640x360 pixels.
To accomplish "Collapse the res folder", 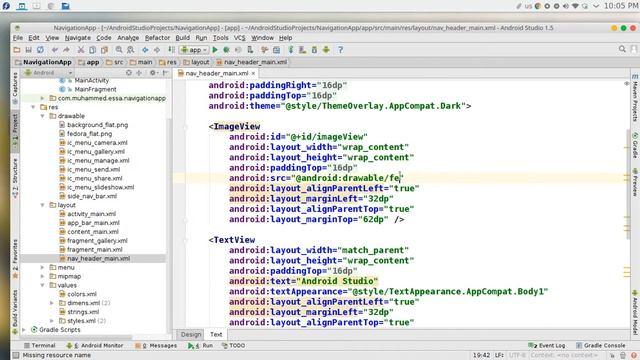I will [x=33, y=107].
